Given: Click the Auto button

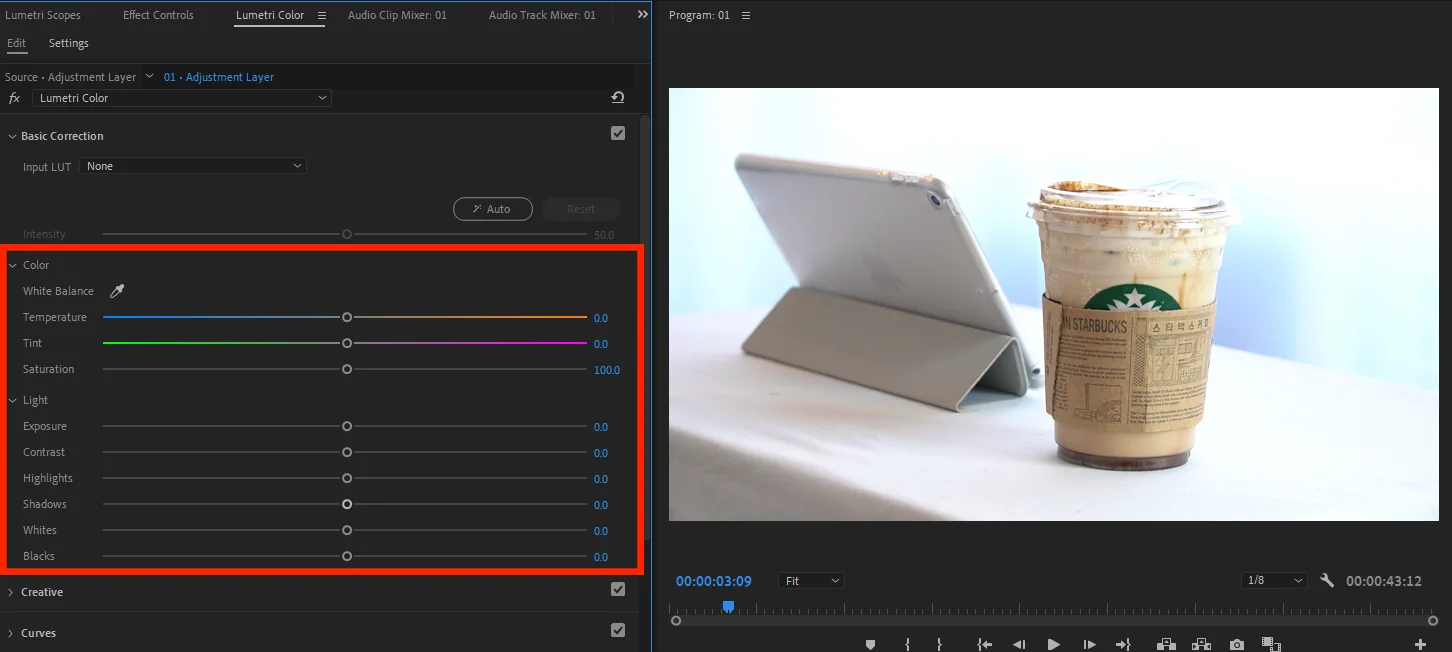Looking at the screenshot, I should point(492,209).
